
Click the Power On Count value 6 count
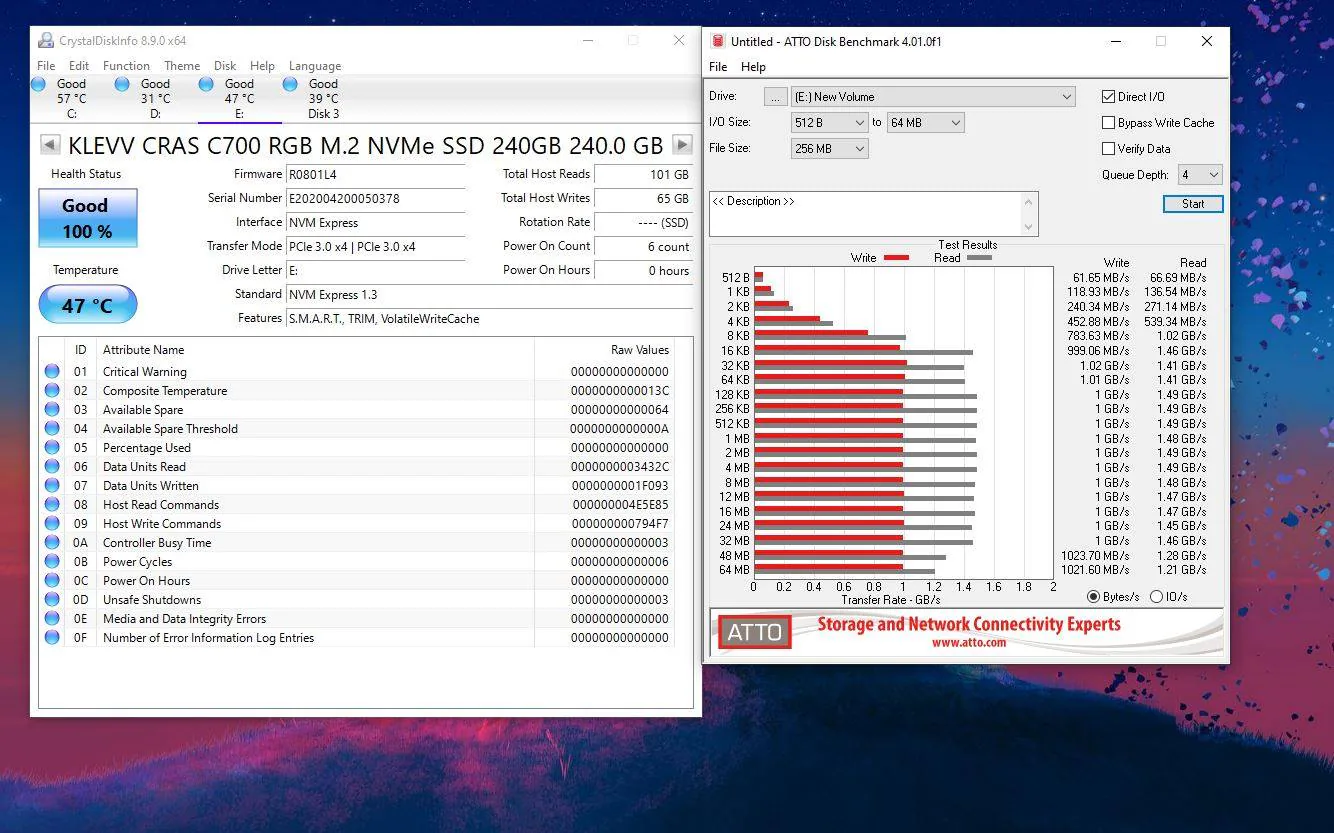coord(643,247)
